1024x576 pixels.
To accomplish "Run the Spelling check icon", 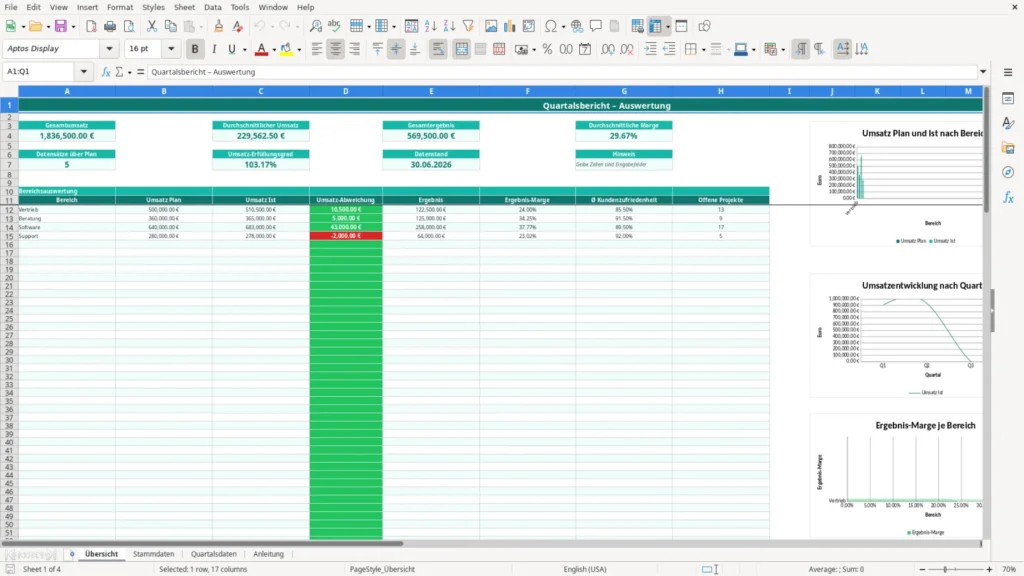I will [x=334, y=26].
